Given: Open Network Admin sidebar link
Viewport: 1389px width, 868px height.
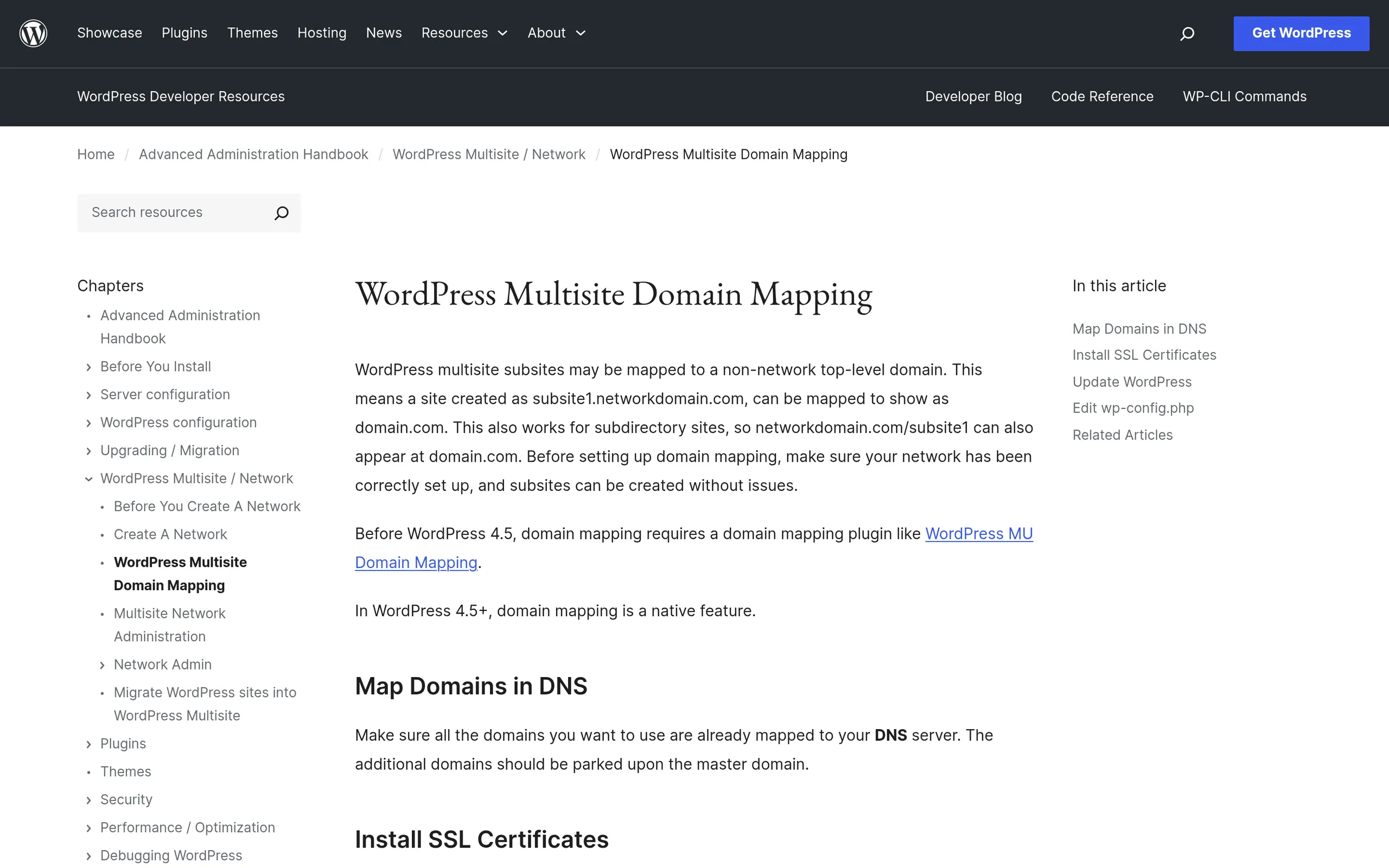Looking at the screenshot, I should (x=163, y=664).
